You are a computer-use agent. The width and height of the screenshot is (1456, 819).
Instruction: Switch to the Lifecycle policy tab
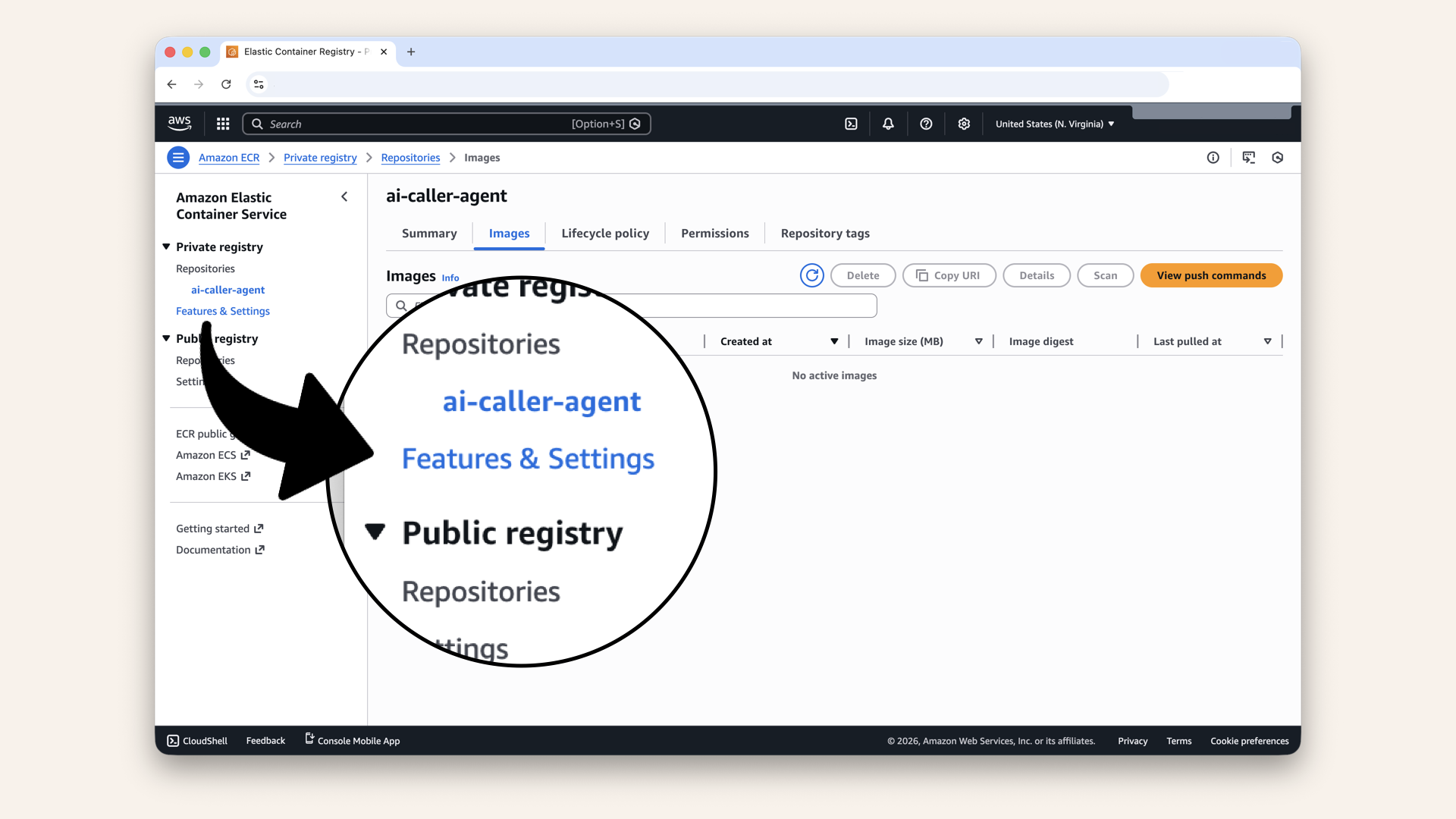coord(604,234)
